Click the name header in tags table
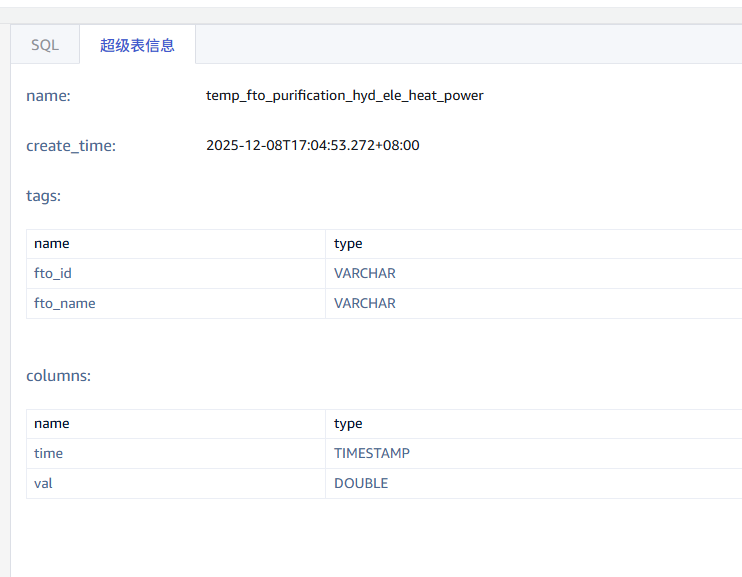Image resolution: width=742 pixels, height=577 pixels. point(52,243)
